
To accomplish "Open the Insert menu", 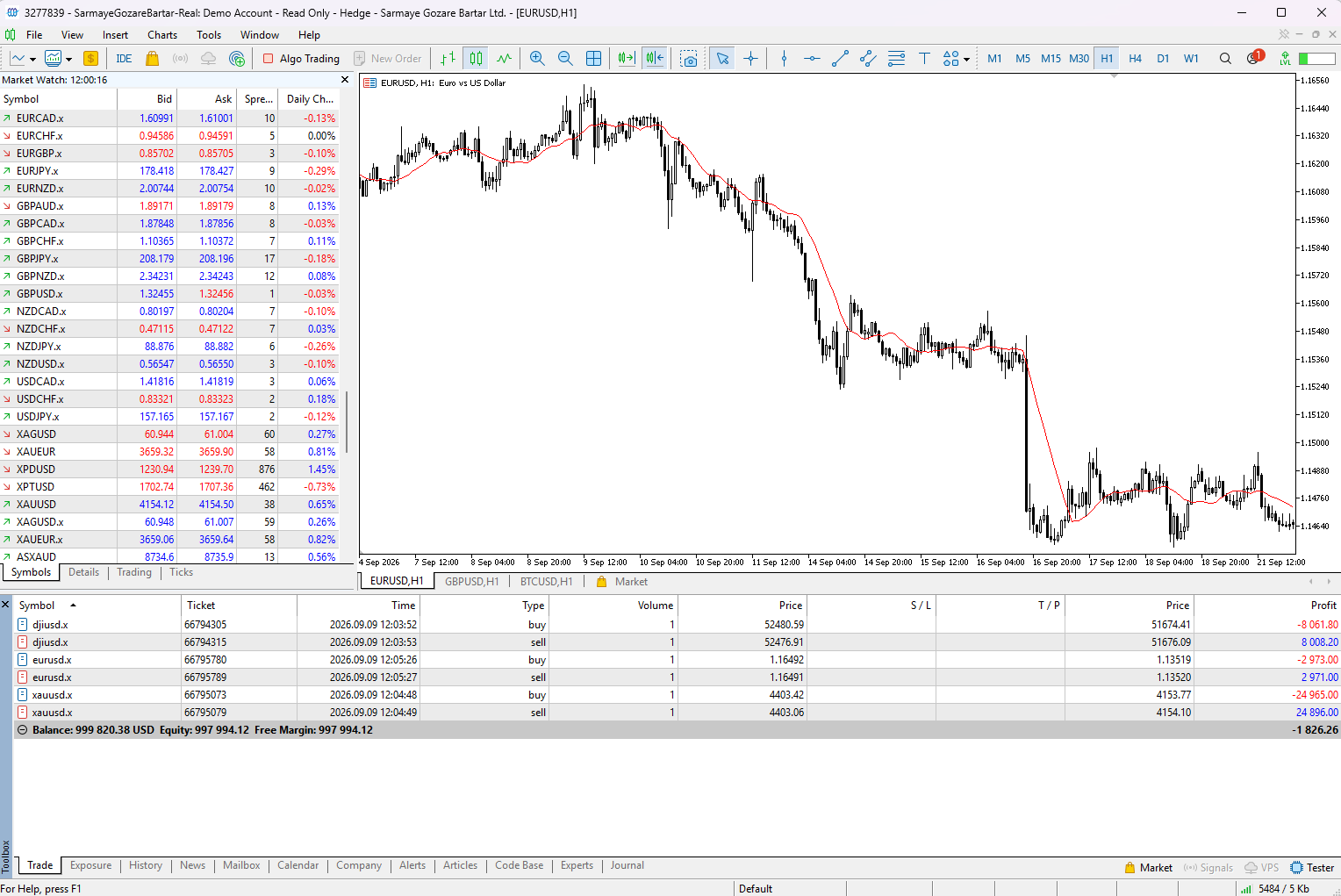I will click(x=115, y=35).
